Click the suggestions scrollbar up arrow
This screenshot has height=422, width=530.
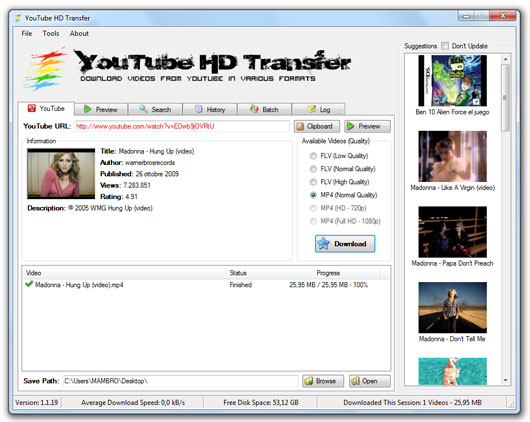coord(505,59)
